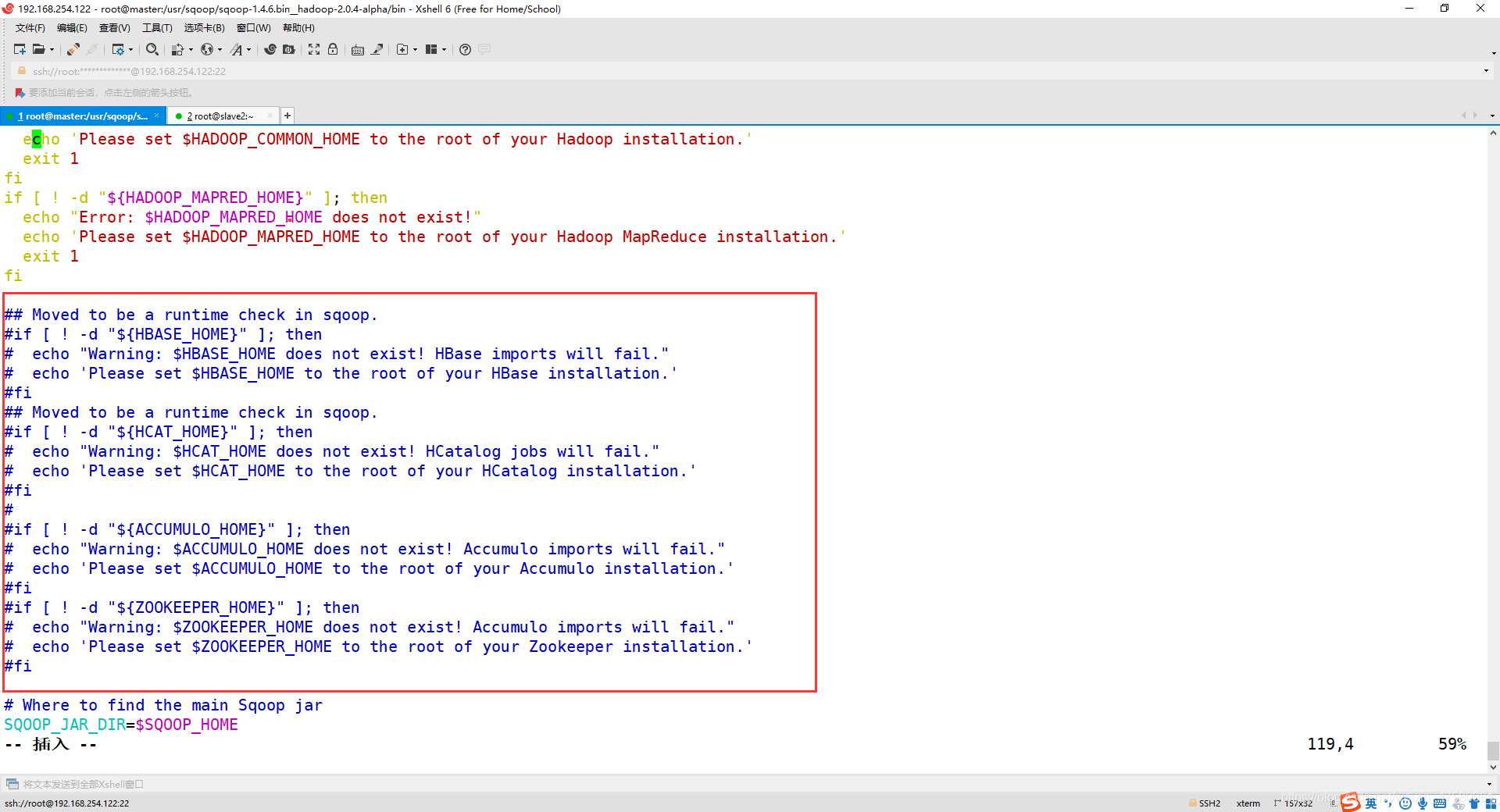This screenshot has height=812, width=1500.
Task: Click the toolbar overflow arrow at far right
Action: [1493, 53]
